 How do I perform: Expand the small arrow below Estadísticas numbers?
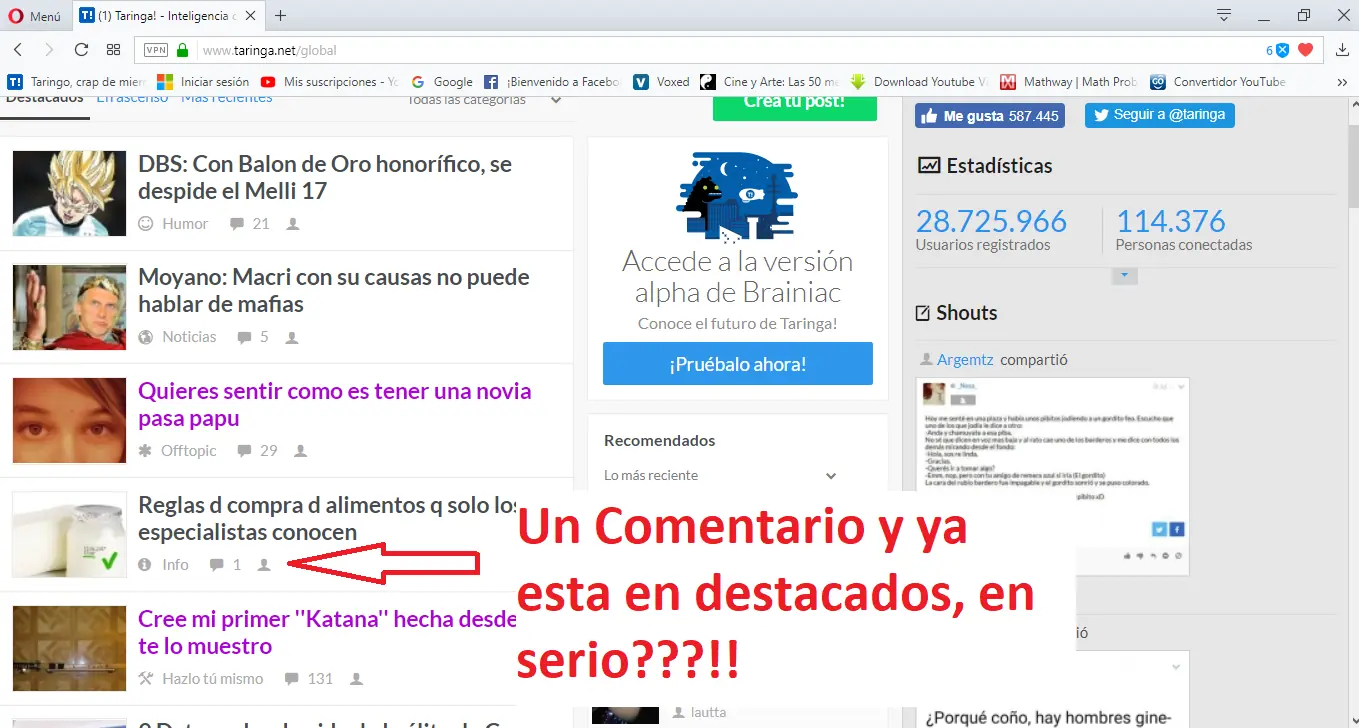click(1124, 275)
